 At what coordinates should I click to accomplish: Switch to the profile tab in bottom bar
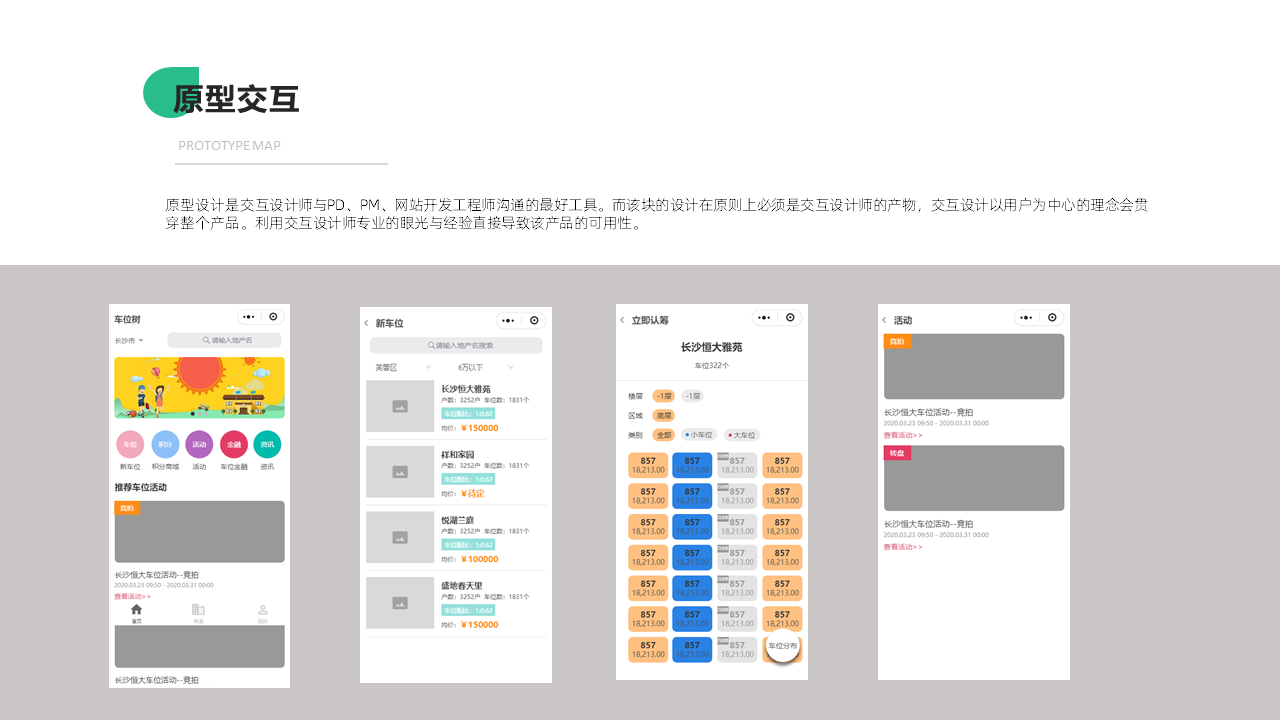[263, 612]
